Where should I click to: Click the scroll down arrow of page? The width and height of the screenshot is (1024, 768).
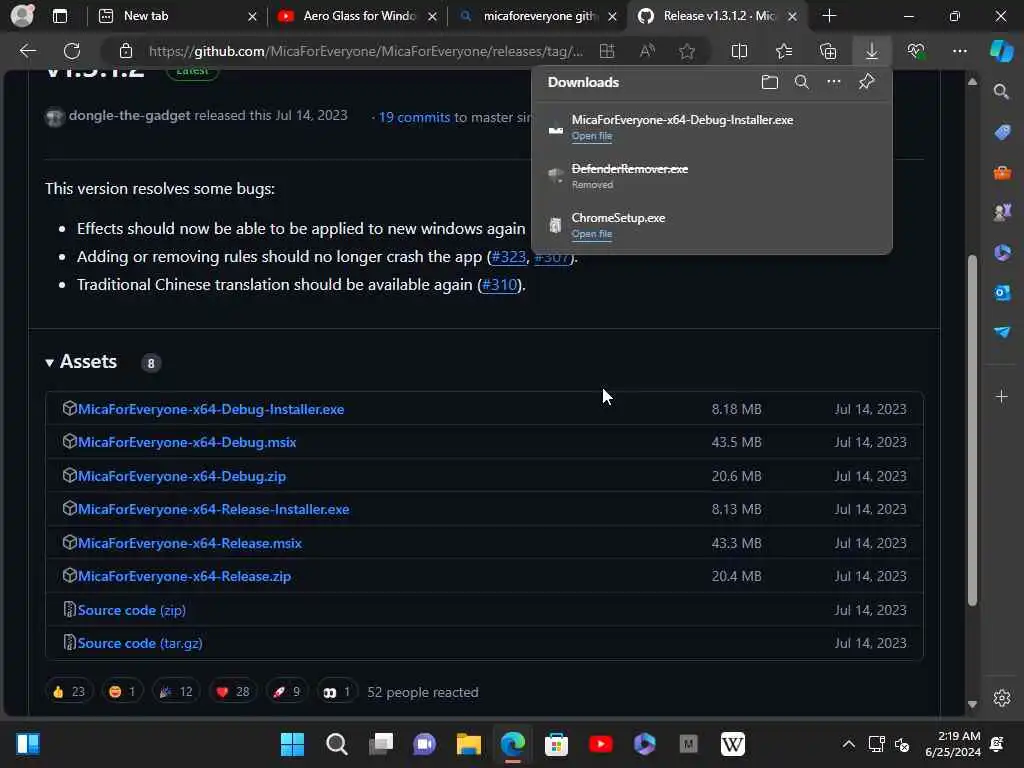point(972,704)
